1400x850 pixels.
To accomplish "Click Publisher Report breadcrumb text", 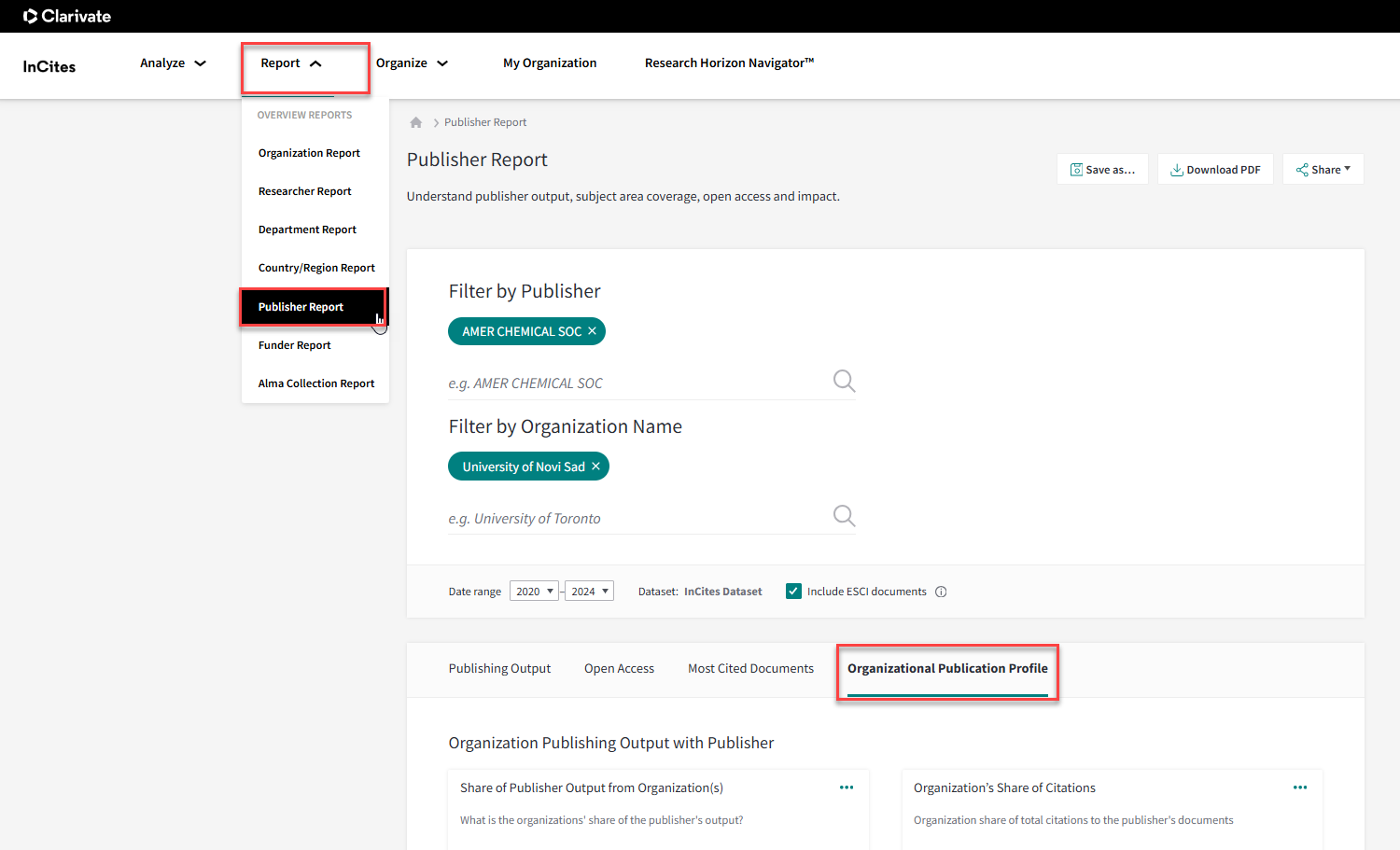I will [485, 122].
